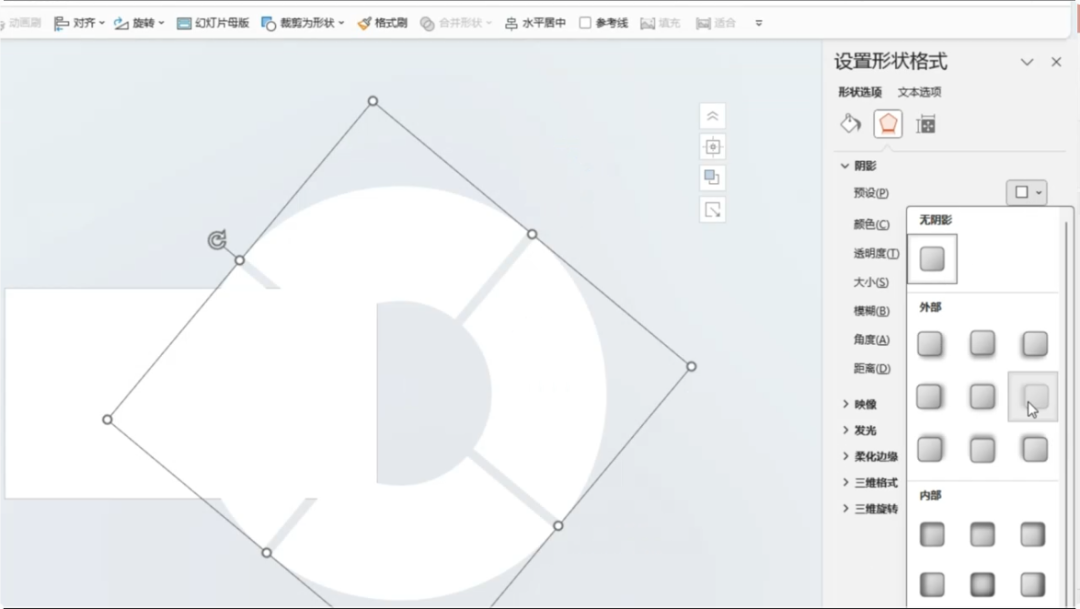Open the 对齐 align dropdown
Screen dimensions: 1080x609
pyautogui.click(x=79, y=23)
